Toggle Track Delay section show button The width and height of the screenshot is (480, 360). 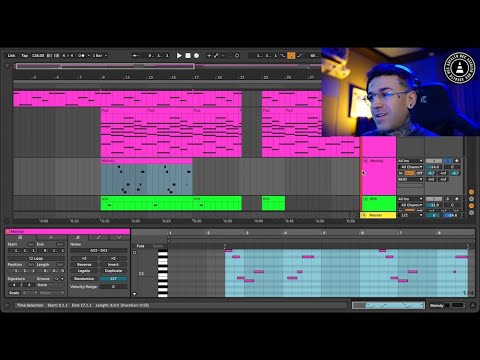tap(471, 212)
